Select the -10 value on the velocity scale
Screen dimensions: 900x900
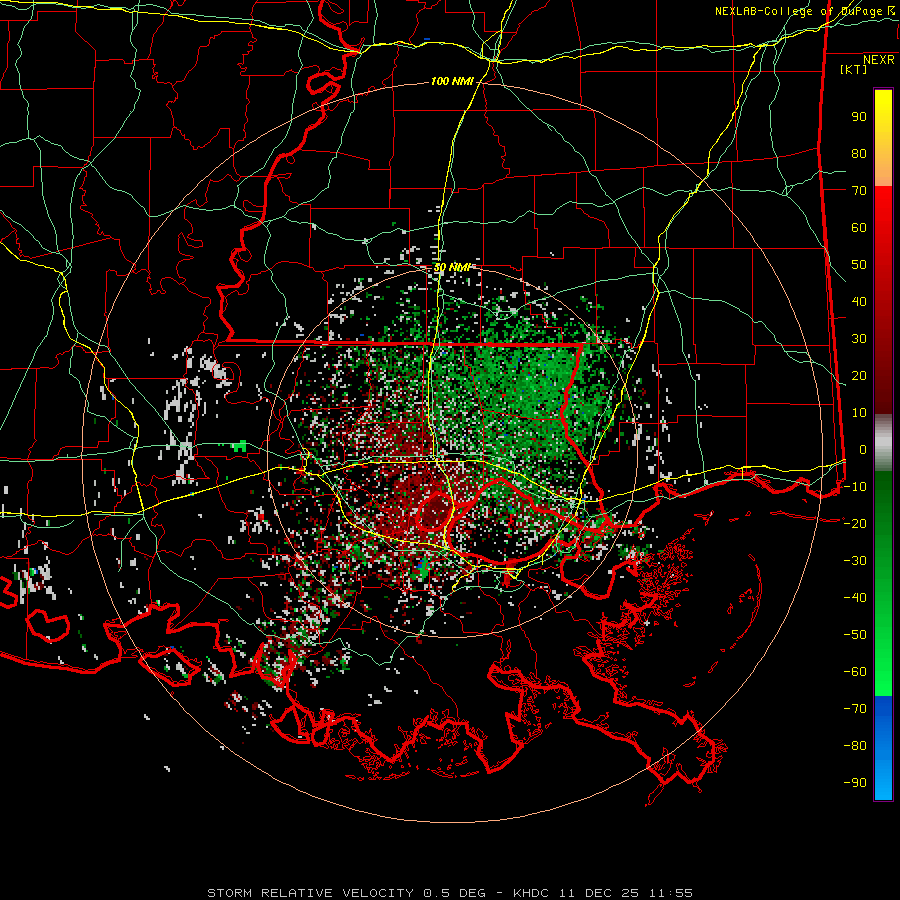click(x=855, y=487)
